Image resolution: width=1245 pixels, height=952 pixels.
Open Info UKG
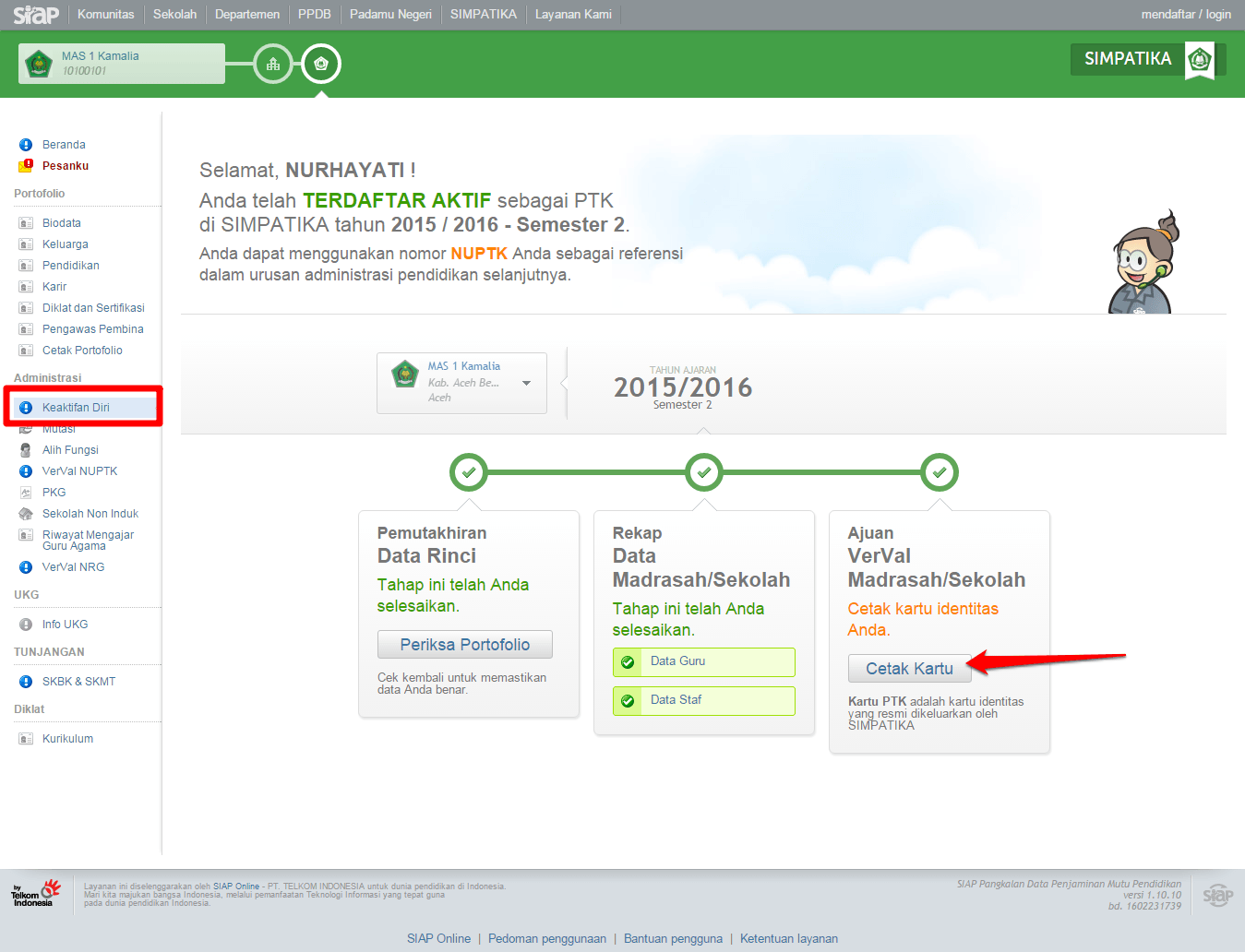66,625
